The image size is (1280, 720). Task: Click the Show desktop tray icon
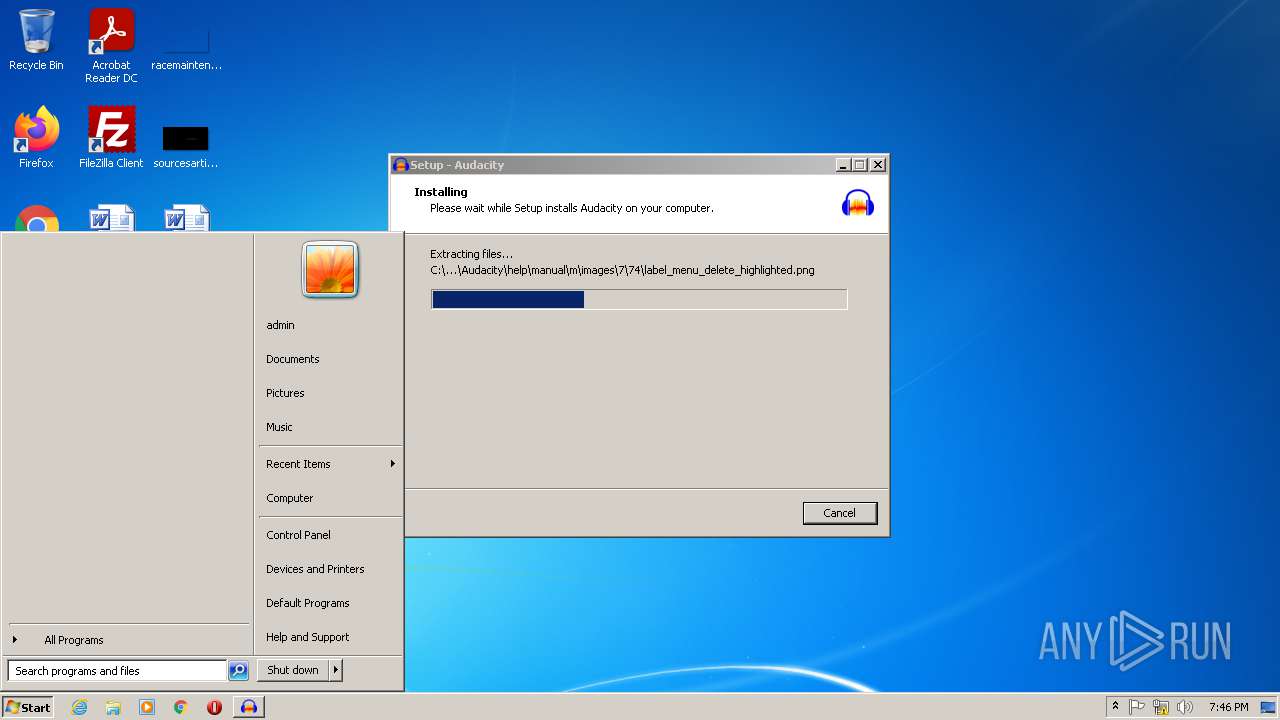(x=1268, y=707)
